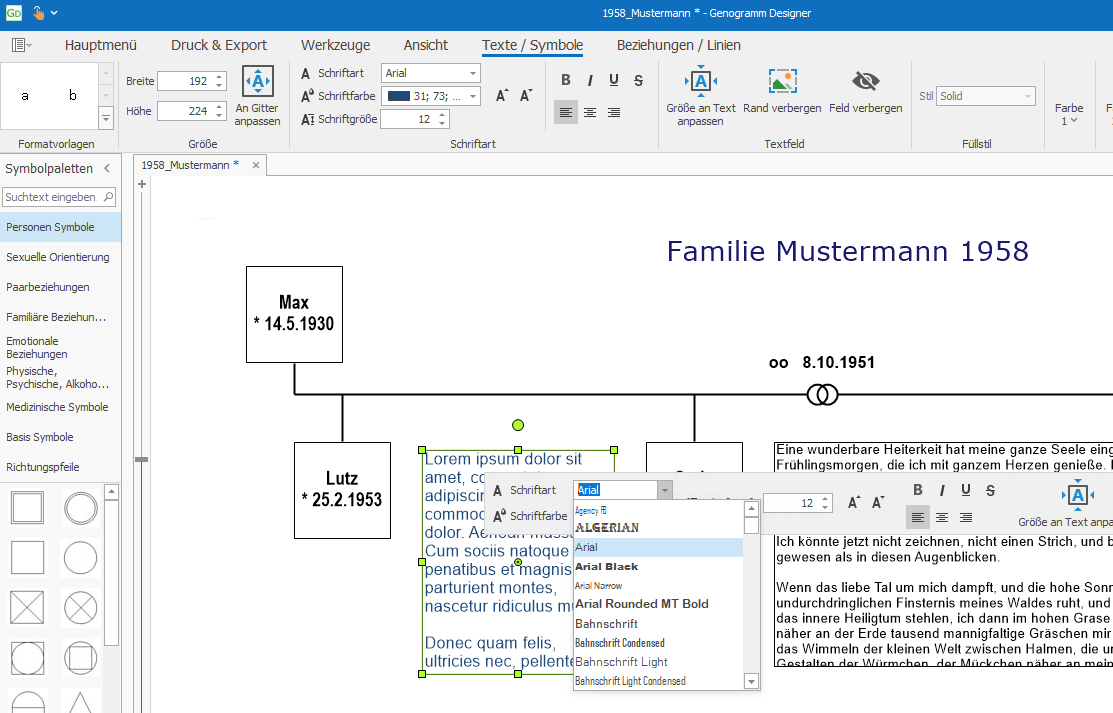Toggle 'Feld verbergen' eye icon

coord(865,82)
